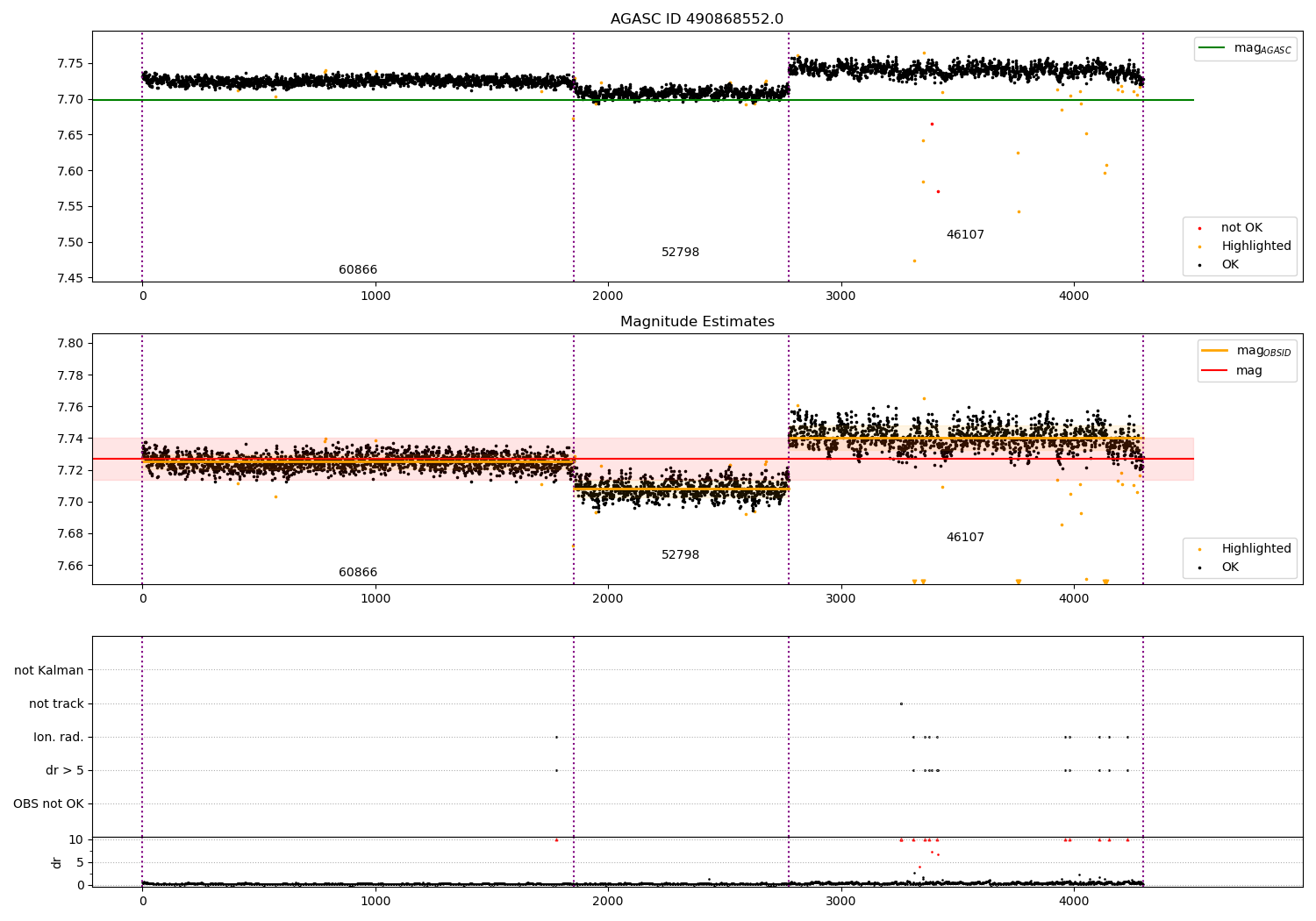The image size is (1316, 921).
Task: Click x-axis tick 2000 under Magnitude Estimates plot
Action: (608, 599)
